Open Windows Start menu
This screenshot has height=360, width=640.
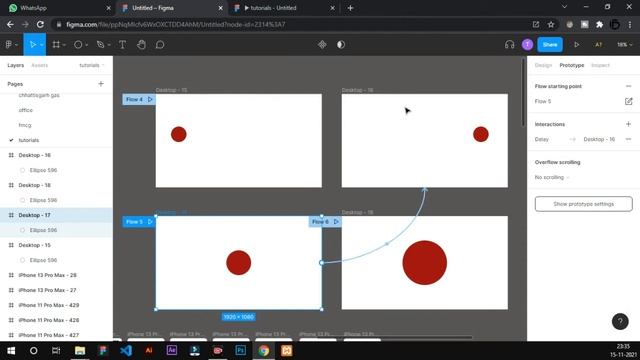click(x=11, y=351)
